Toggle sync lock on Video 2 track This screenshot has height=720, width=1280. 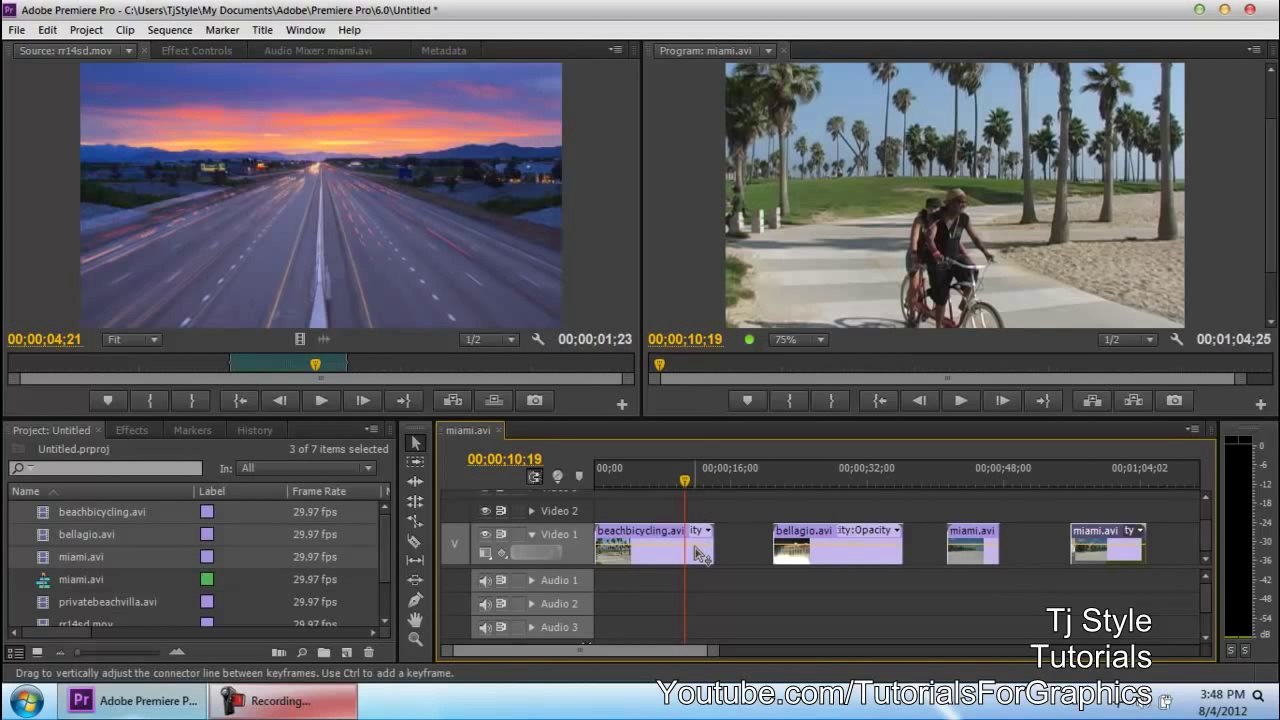[x=502, y=511]
